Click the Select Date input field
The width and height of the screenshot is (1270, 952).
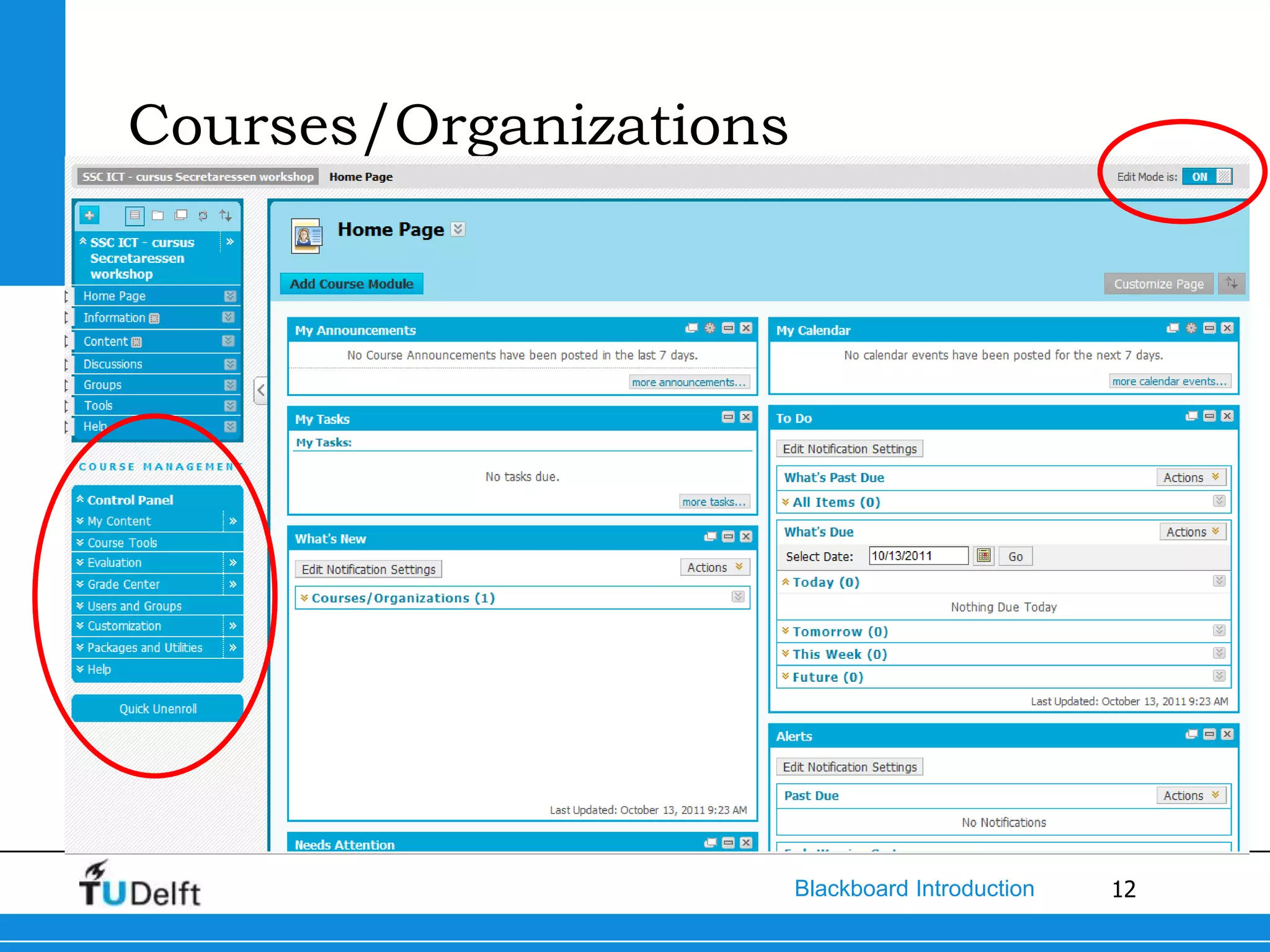click(x=918, y=555)
